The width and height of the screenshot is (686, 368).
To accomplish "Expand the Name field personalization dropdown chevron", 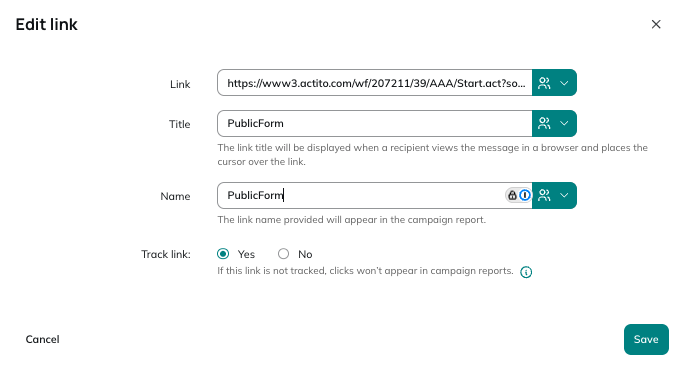I will pyautogui.click(x=564, y=195).
